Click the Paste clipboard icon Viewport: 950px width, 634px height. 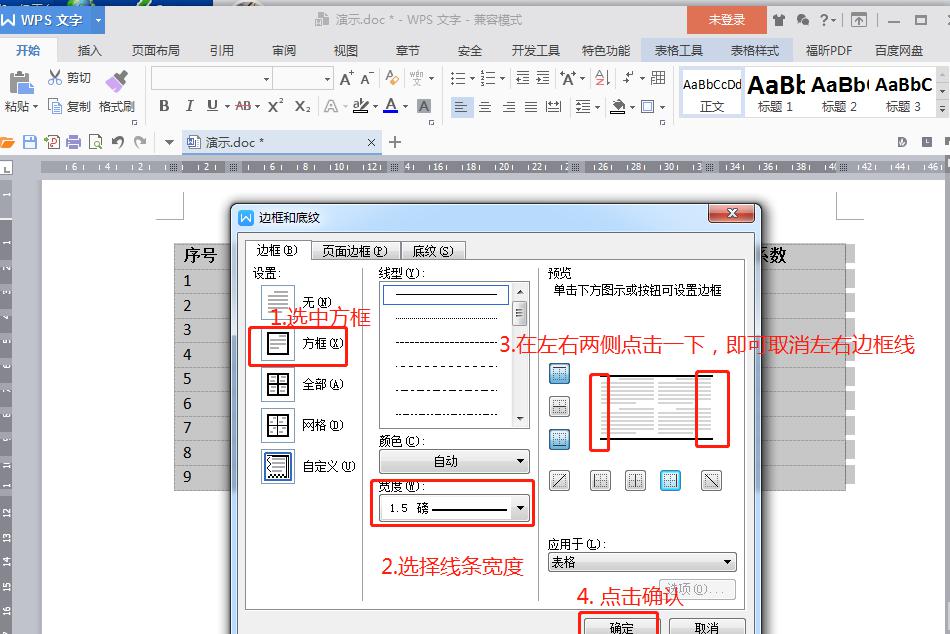[21, 84]
